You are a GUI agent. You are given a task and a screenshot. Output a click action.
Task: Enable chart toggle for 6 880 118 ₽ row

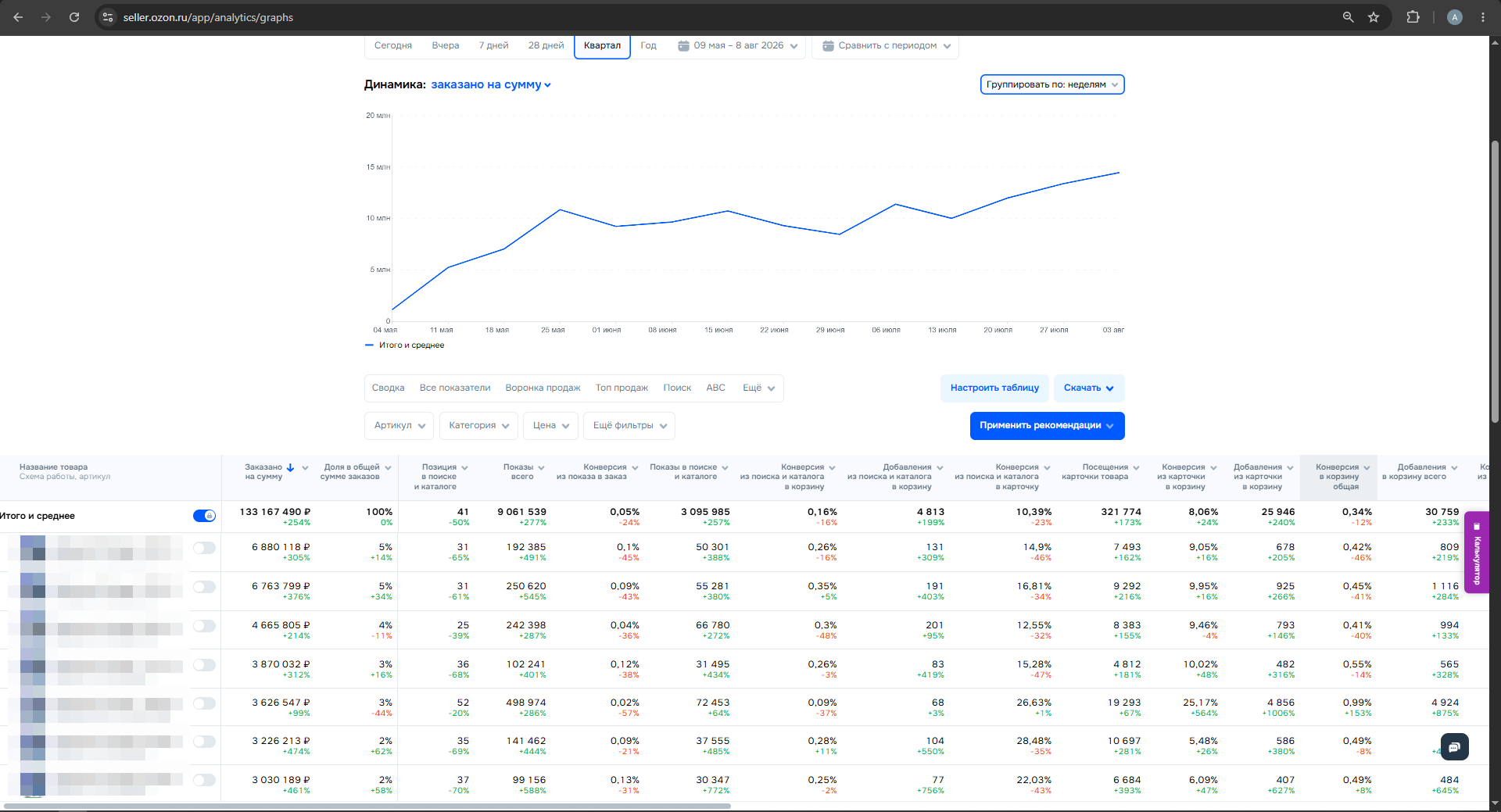tap(204, 548)
